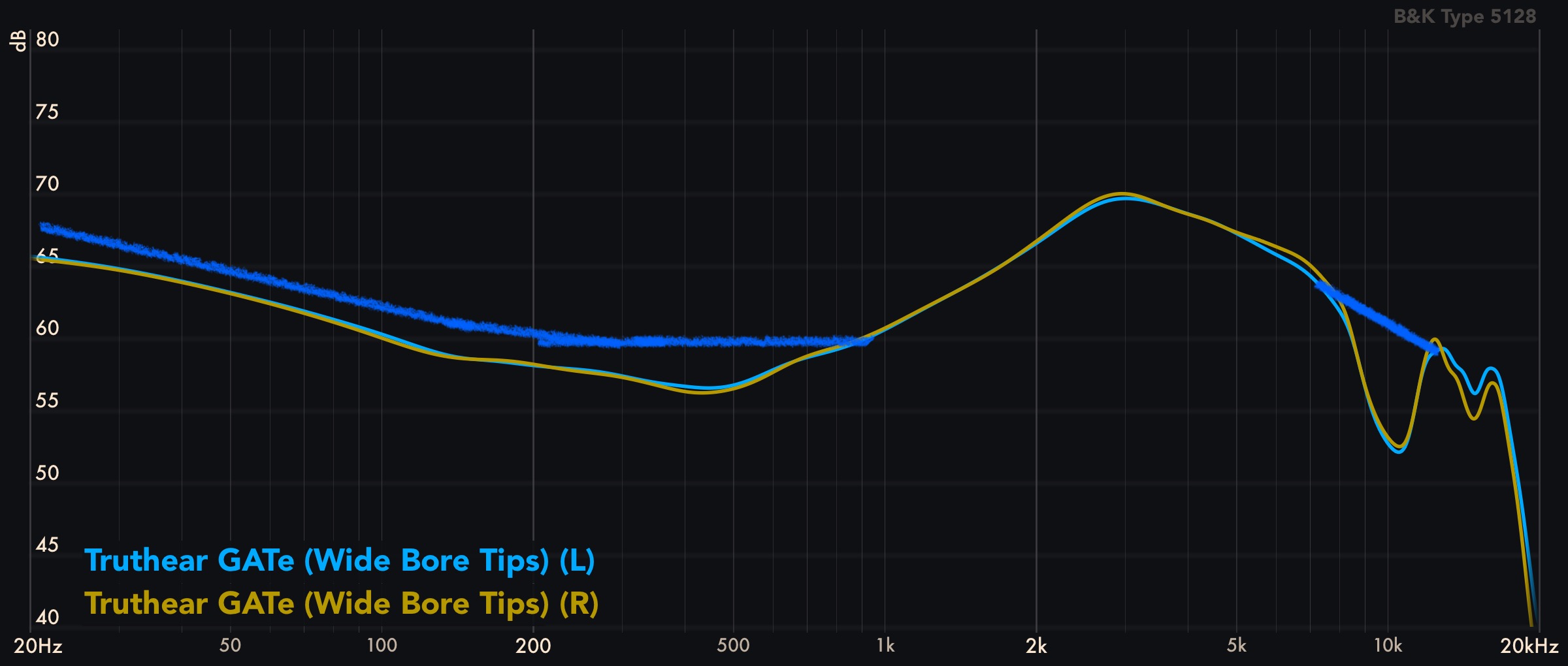Click the Truthear GATe (Wide Bore Tips) (L) legend label
The height and width of the screenshot is (666, 1568).
tap(340, 561)
